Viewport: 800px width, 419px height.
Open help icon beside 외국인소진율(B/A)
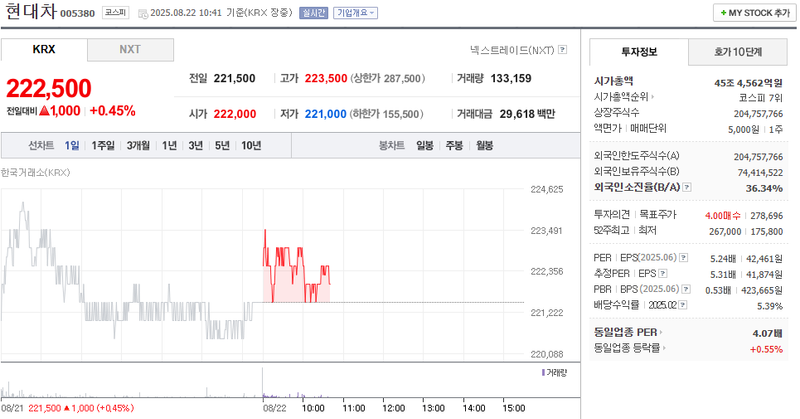(x=687, y=187)
